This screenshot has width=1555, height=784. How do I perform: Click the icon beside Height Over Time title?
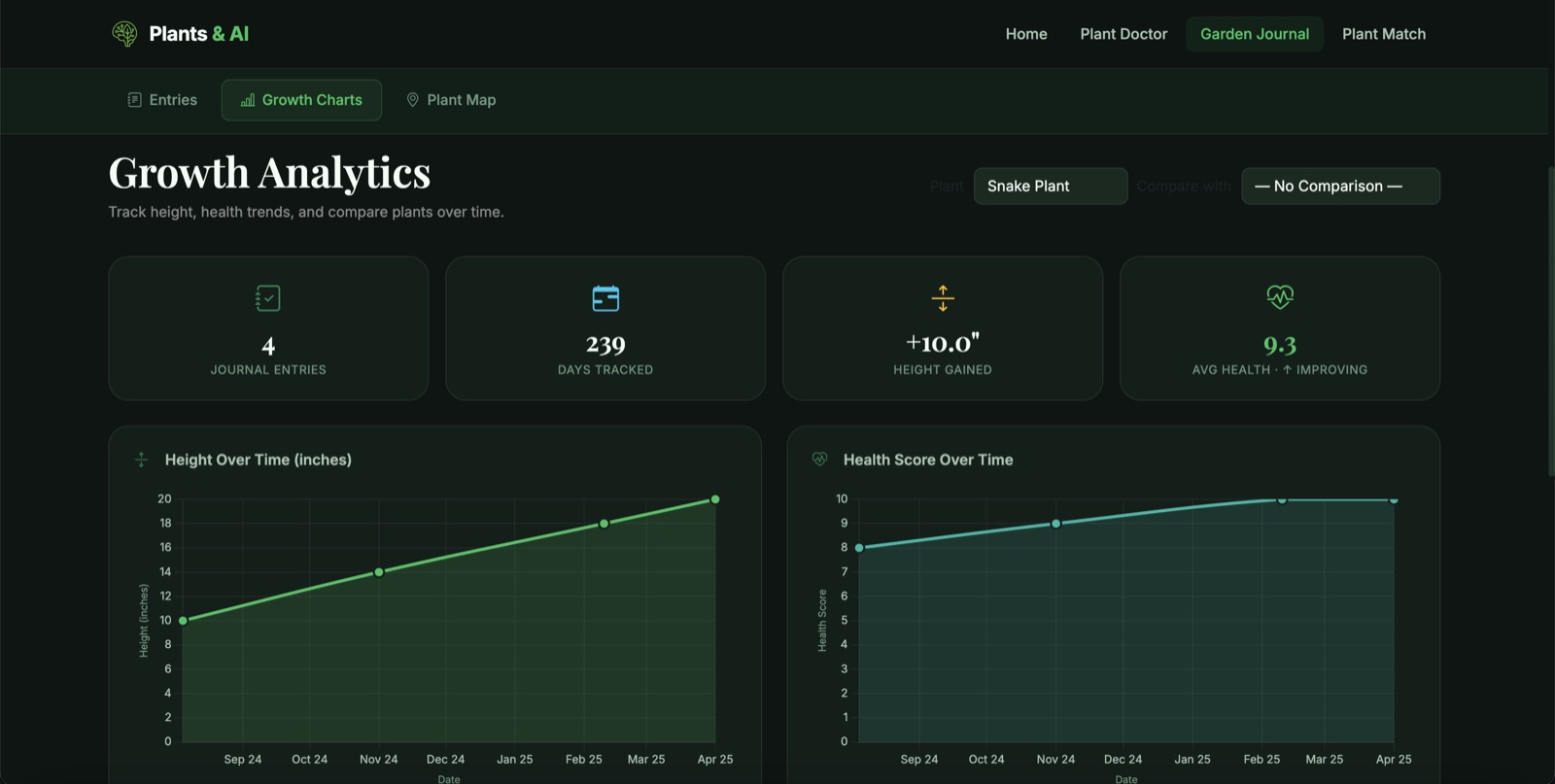(x=141, y=460)
